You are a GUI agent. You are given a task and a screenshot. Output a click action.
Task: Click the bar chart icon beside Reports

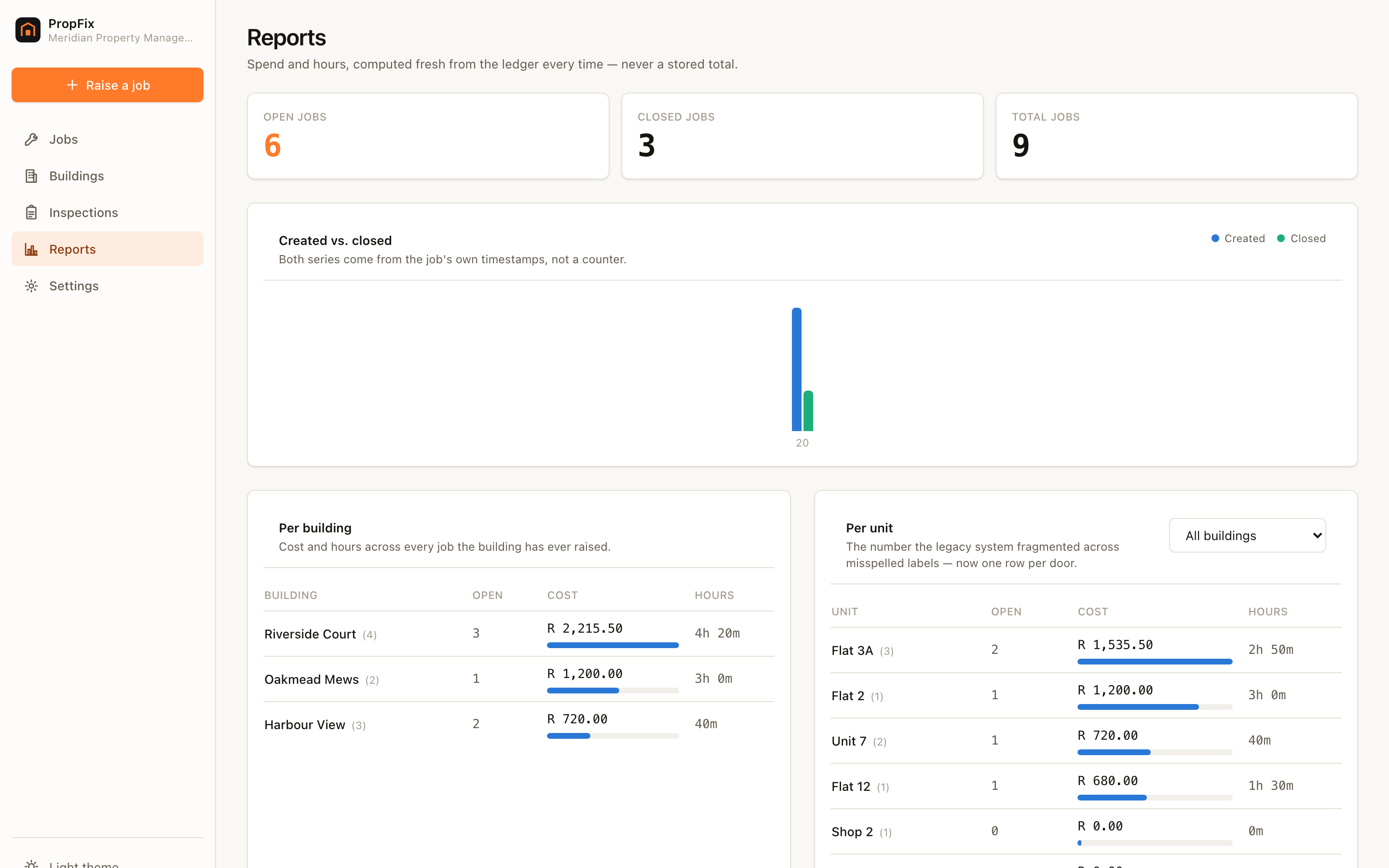point(31,249)
